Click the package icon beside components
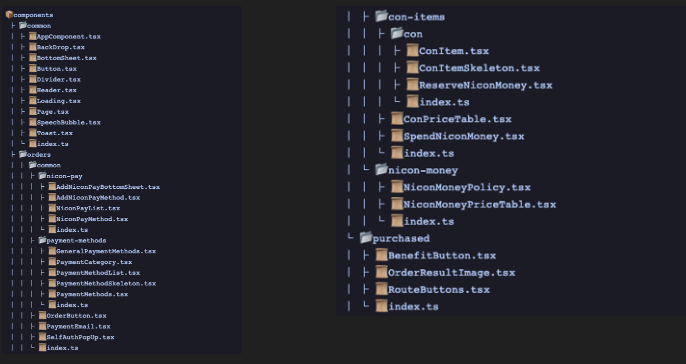 (x=9, y=15)
